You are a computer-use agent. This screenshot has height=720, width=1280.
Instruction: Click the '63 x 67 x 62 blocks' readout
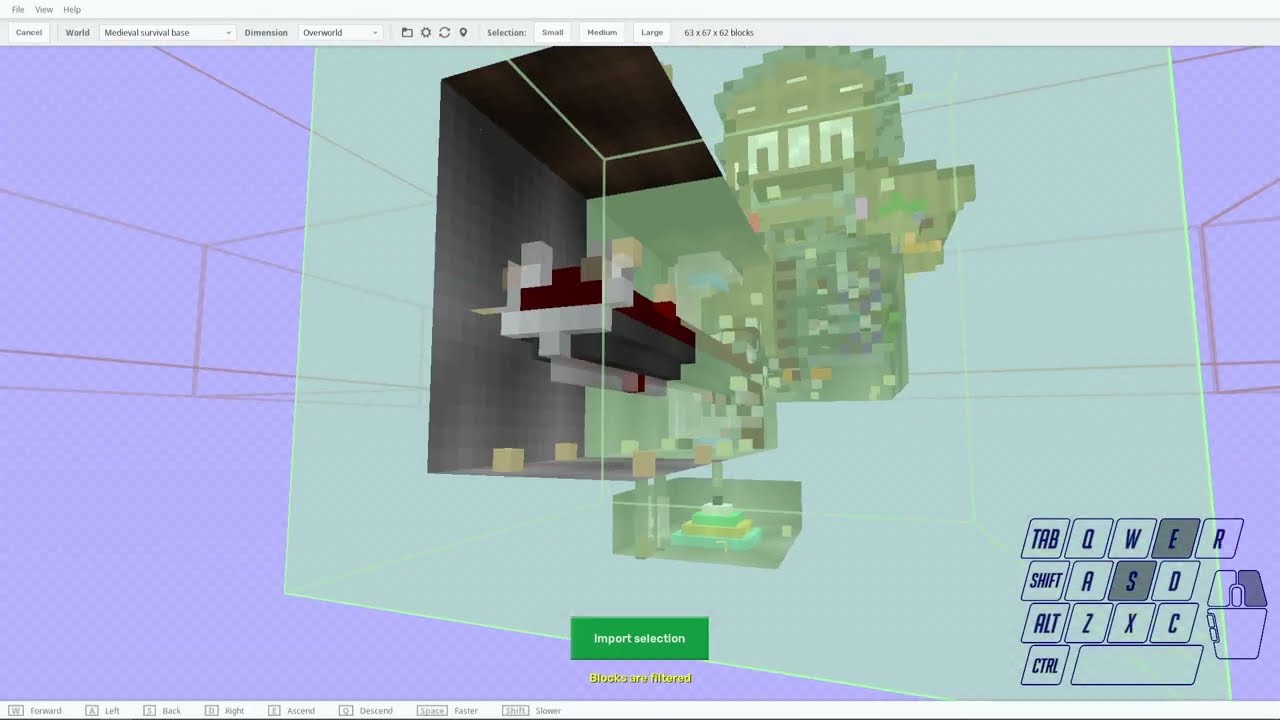[719, 32]
